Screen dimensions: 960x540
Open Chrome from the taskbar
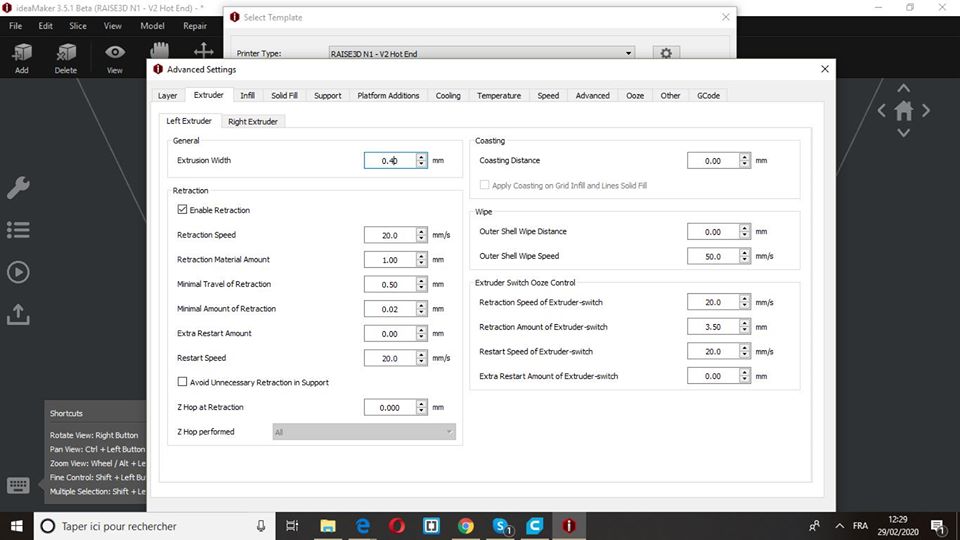click(x=465, y=526)
